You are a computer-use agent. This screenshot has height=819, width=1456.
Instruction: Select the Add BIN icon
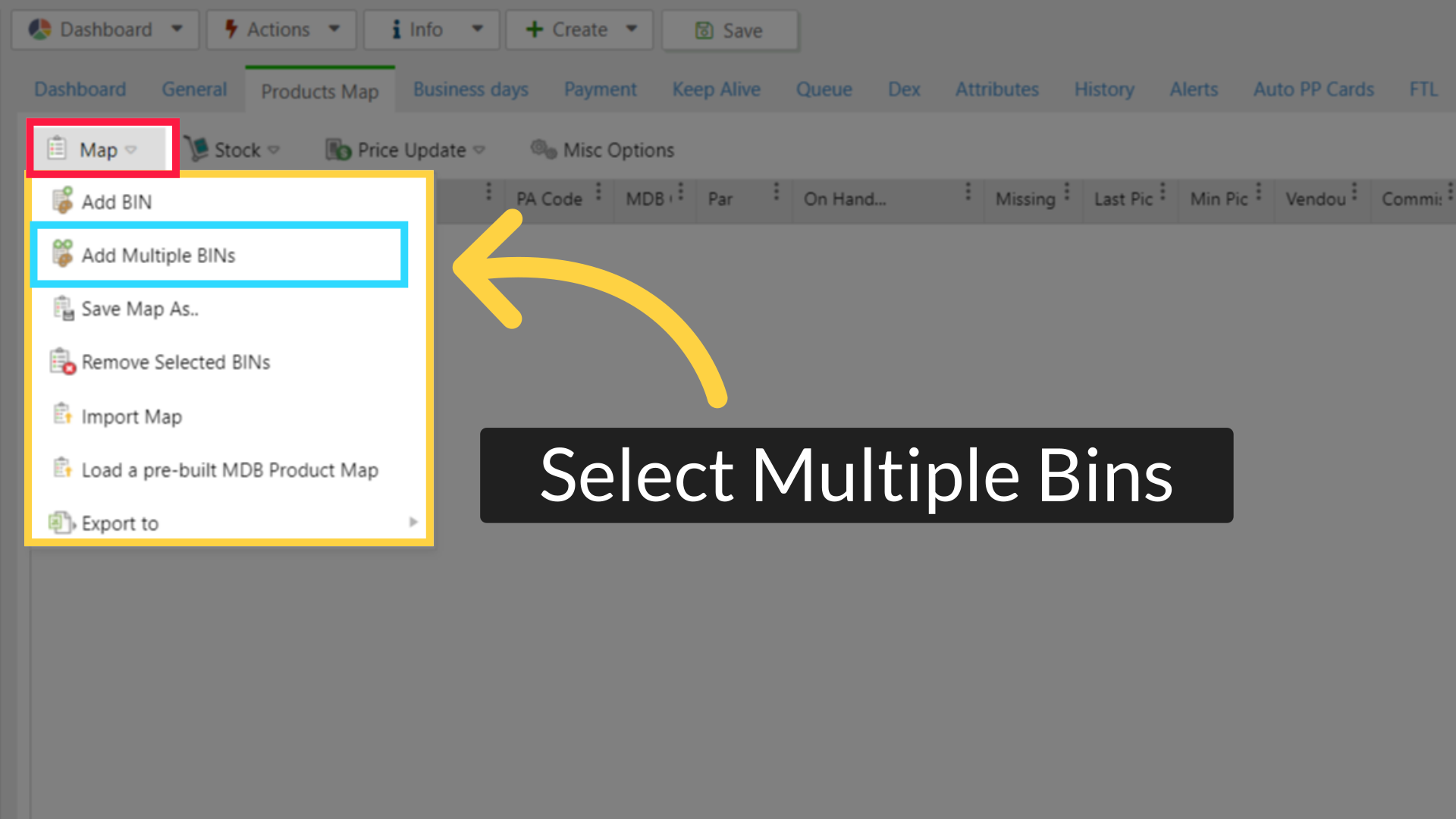pos(64,200)
